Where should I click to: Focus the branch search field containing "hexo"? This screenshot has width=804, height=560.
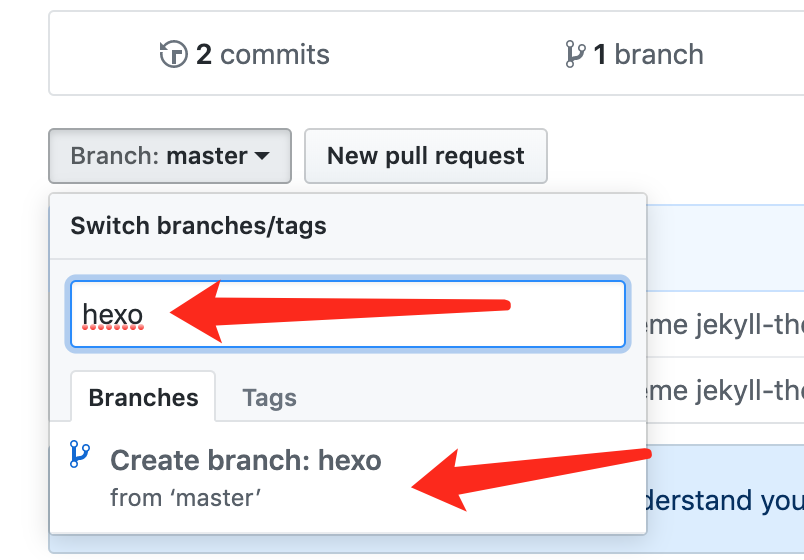[x=347, y=315]
